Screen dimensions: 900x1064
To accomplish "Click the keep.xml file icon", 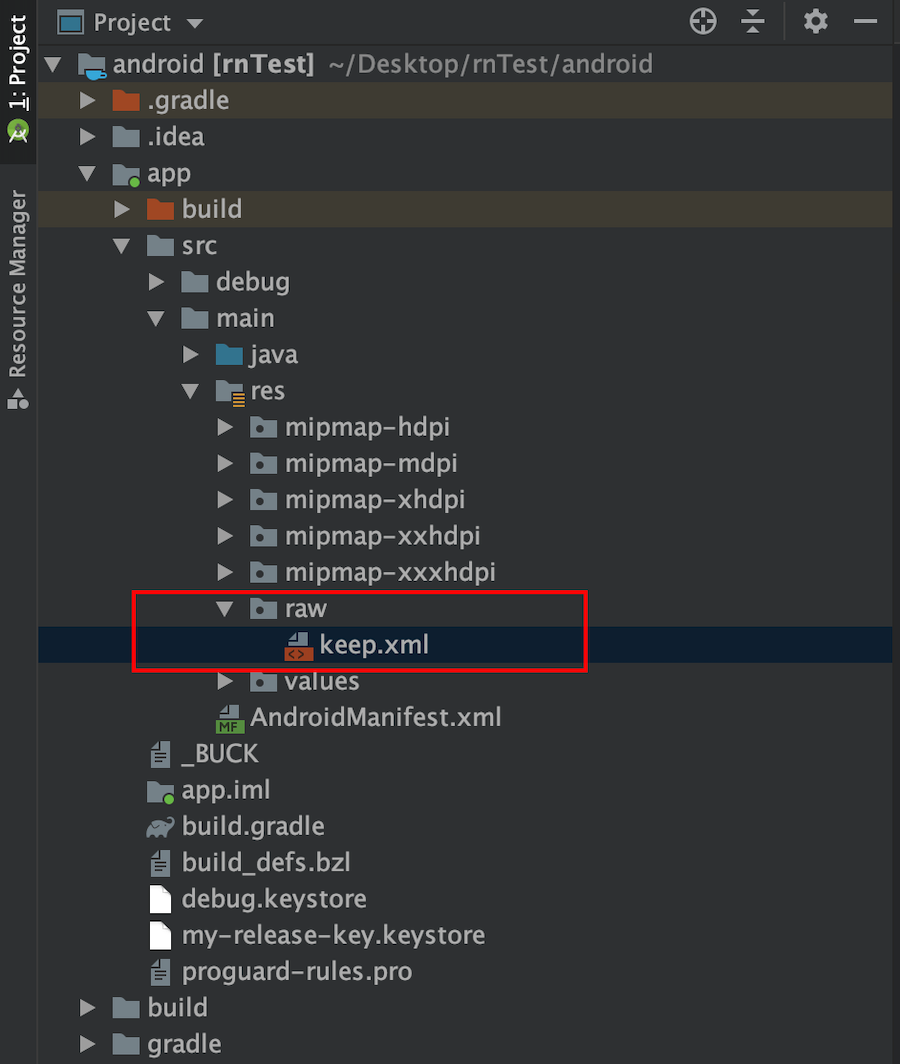I will pyautogui.click(x=298, y=646).
